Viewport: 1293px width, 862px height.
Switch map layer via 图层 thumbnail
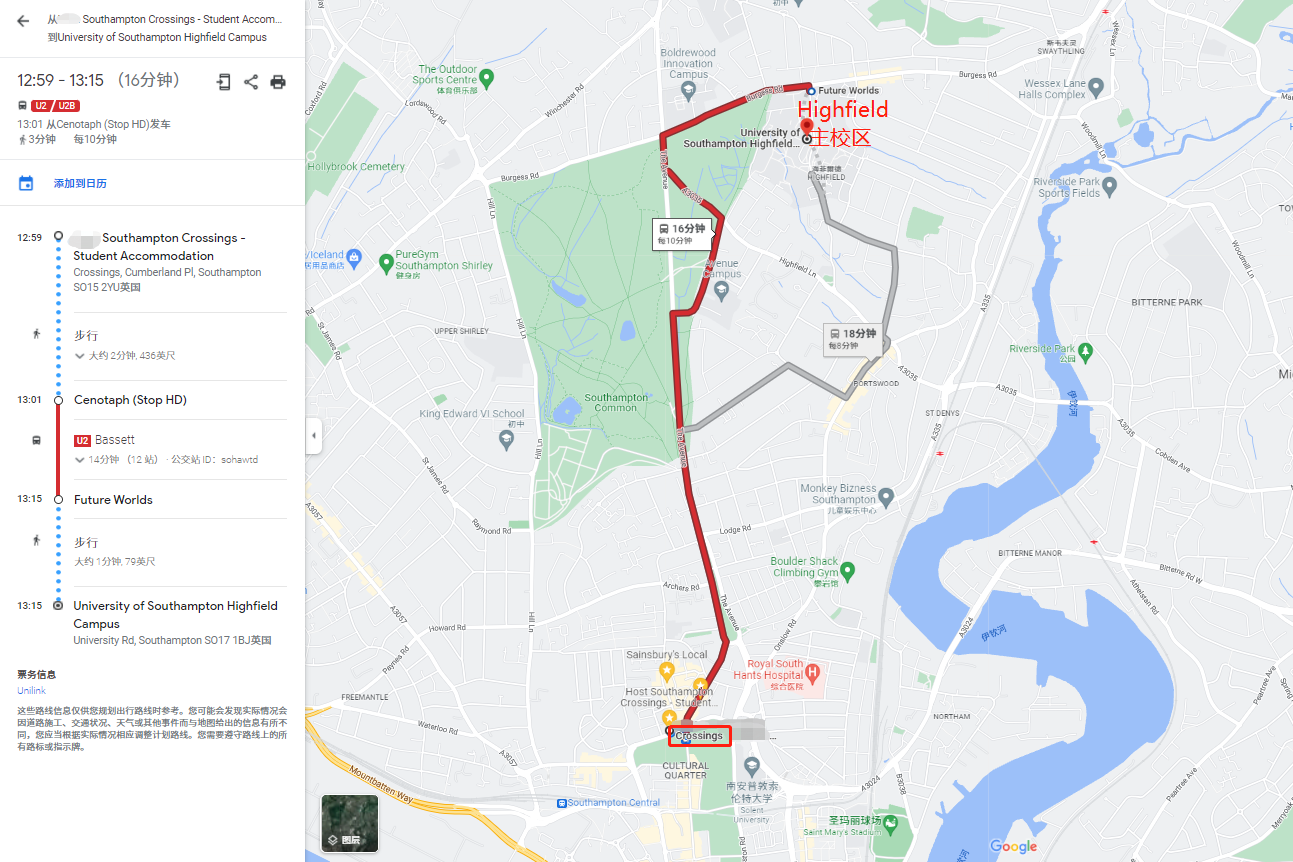click(350, 823)
